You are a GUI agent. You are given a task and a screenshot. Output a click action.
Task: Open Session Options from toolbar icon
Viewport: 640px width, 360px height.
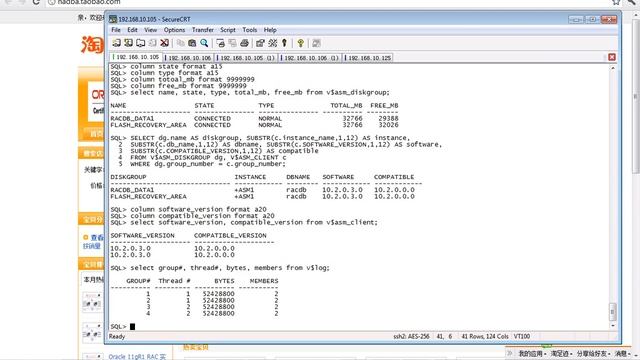pyautogui.click(x=260, y=43)
